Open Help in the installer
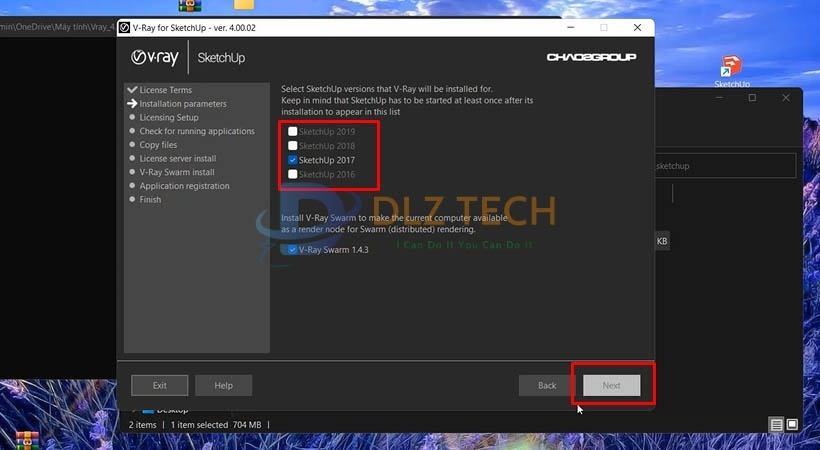Image resolution: width=820 pixels, height=450 pixels. (223, 385)
